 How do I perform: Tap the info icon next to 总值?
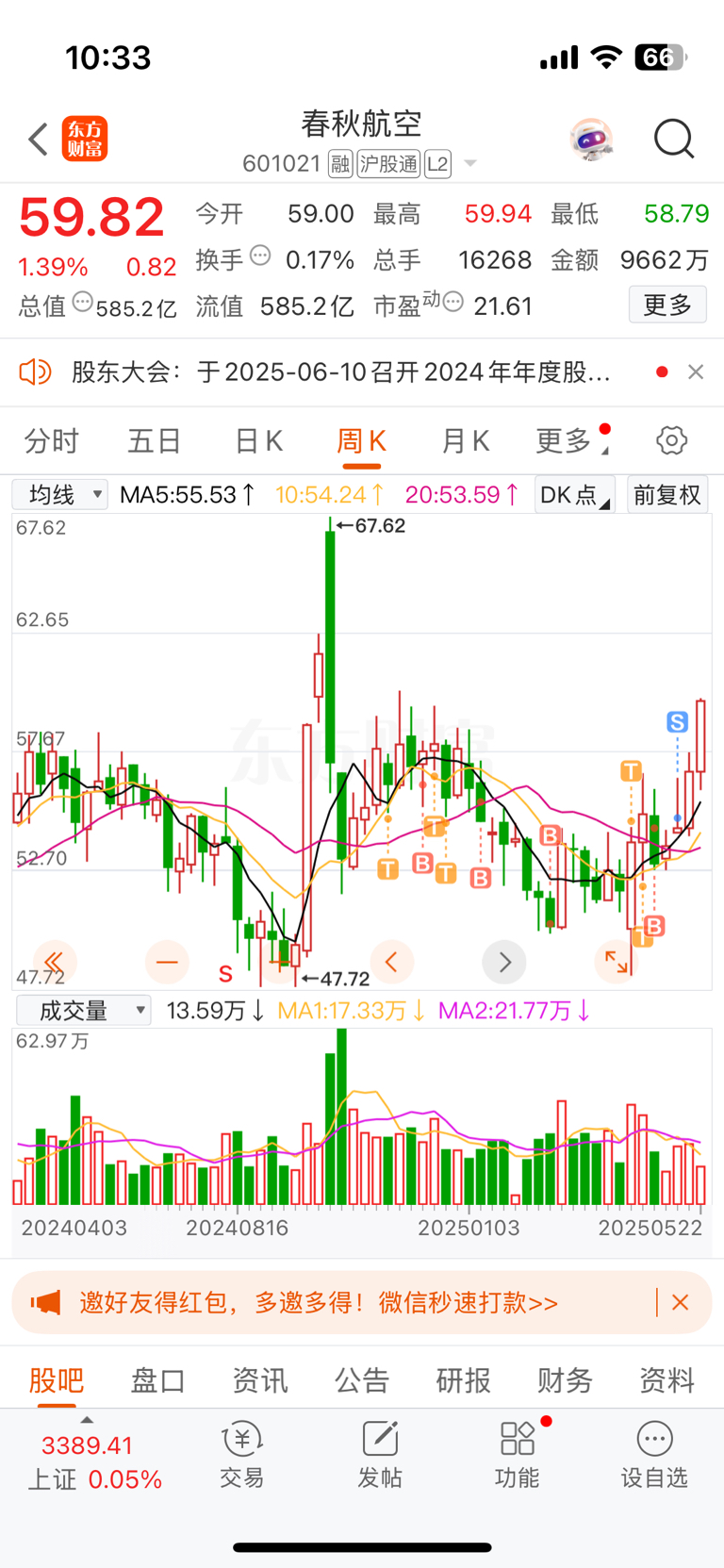83,303
